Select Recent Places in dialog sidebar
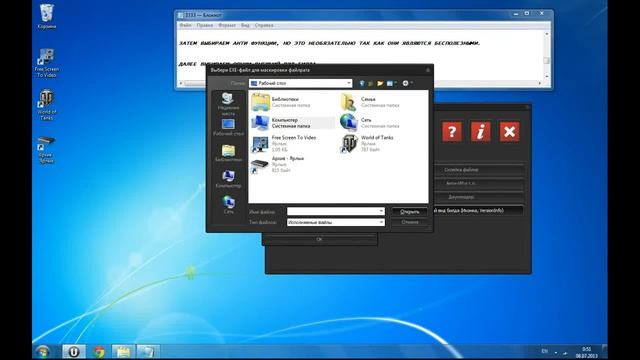The width and height of the screenshot is (640, 360). [228, 104]
